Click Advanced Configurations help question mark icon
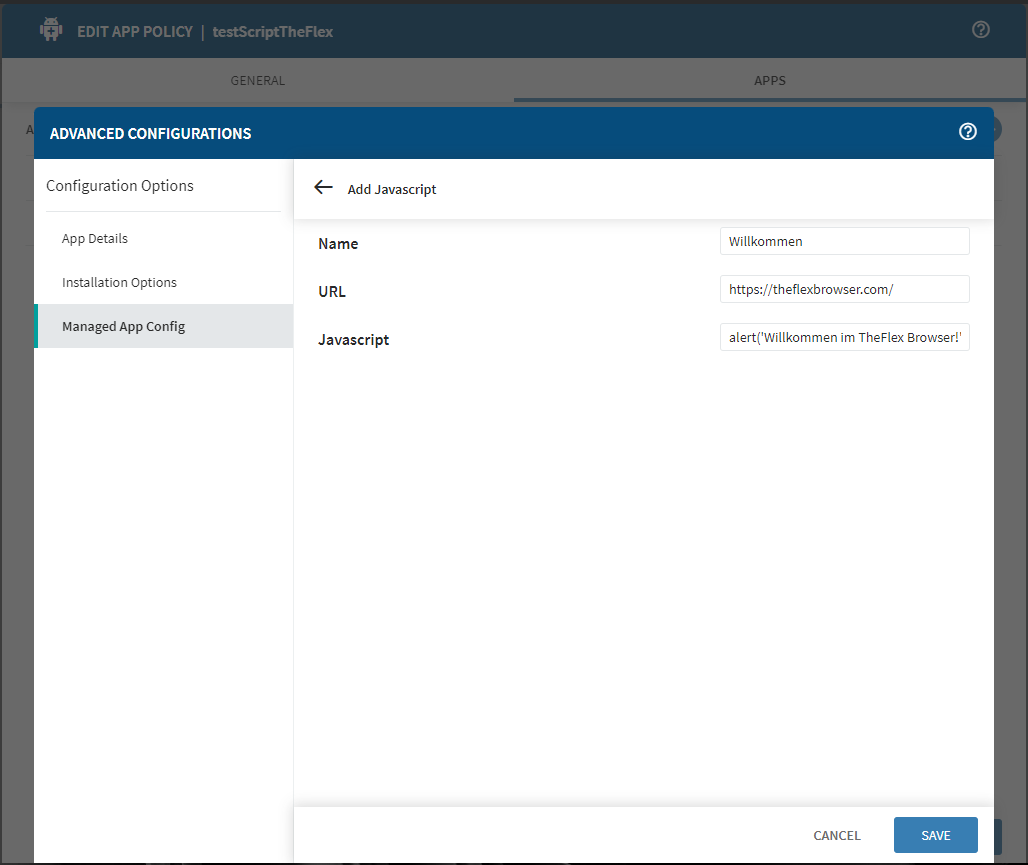This screenshot has height=865, width=1028. 967,132
